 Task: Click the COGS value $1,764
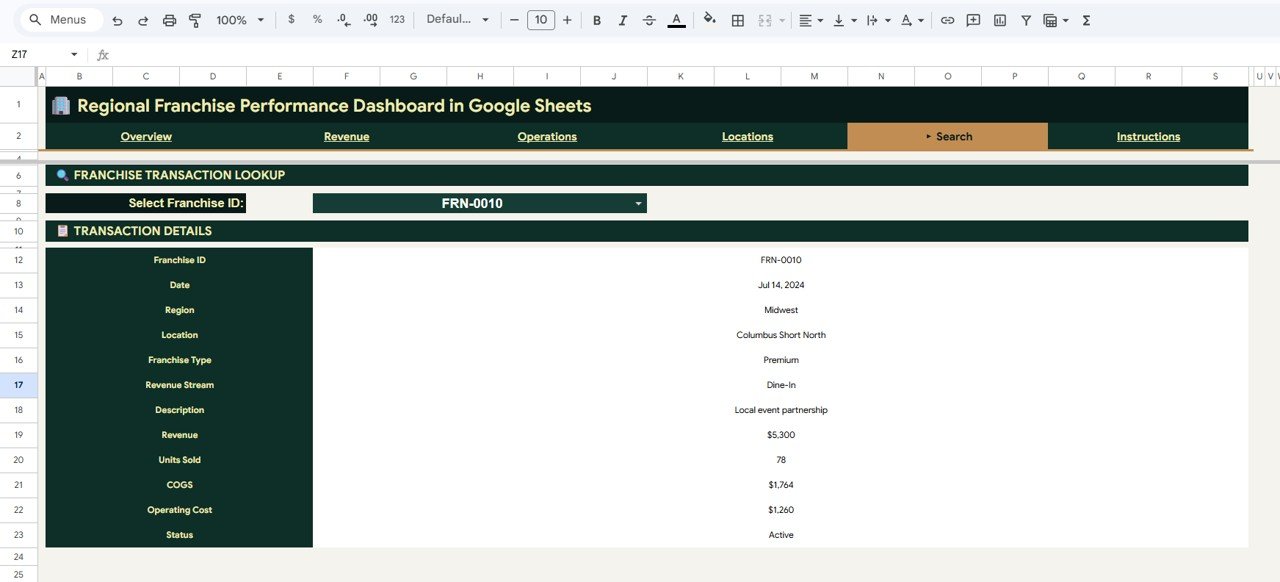pos(781,485)
